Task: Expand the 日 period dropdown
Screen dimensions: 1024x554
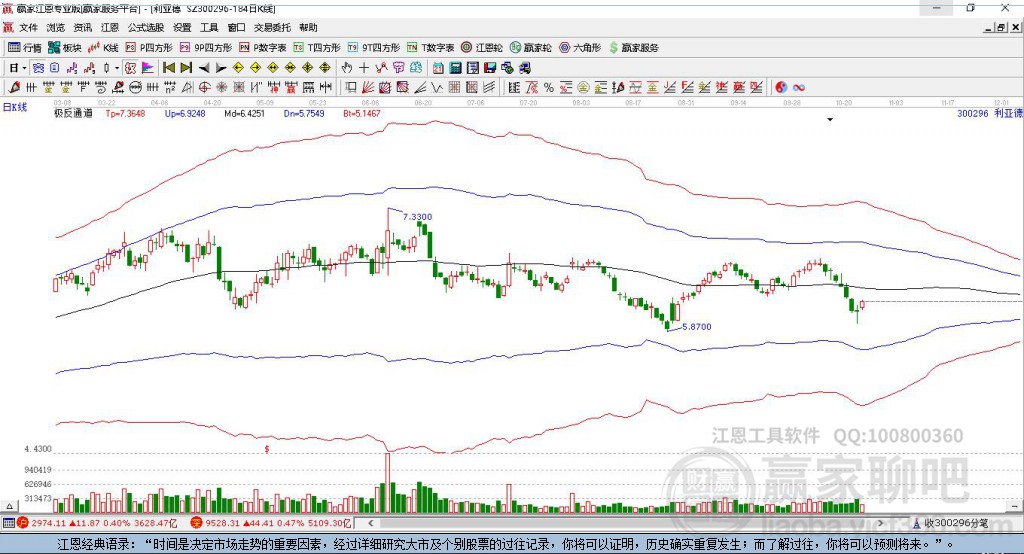Action: [x=24, y=68]
